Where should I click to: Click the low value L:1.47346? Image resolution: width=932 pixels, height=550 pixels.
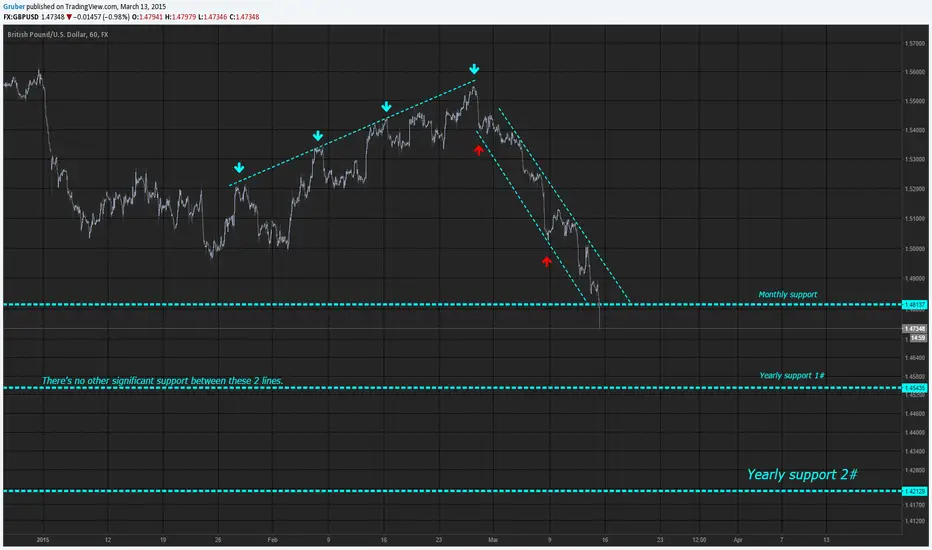(x=212, y=17)
